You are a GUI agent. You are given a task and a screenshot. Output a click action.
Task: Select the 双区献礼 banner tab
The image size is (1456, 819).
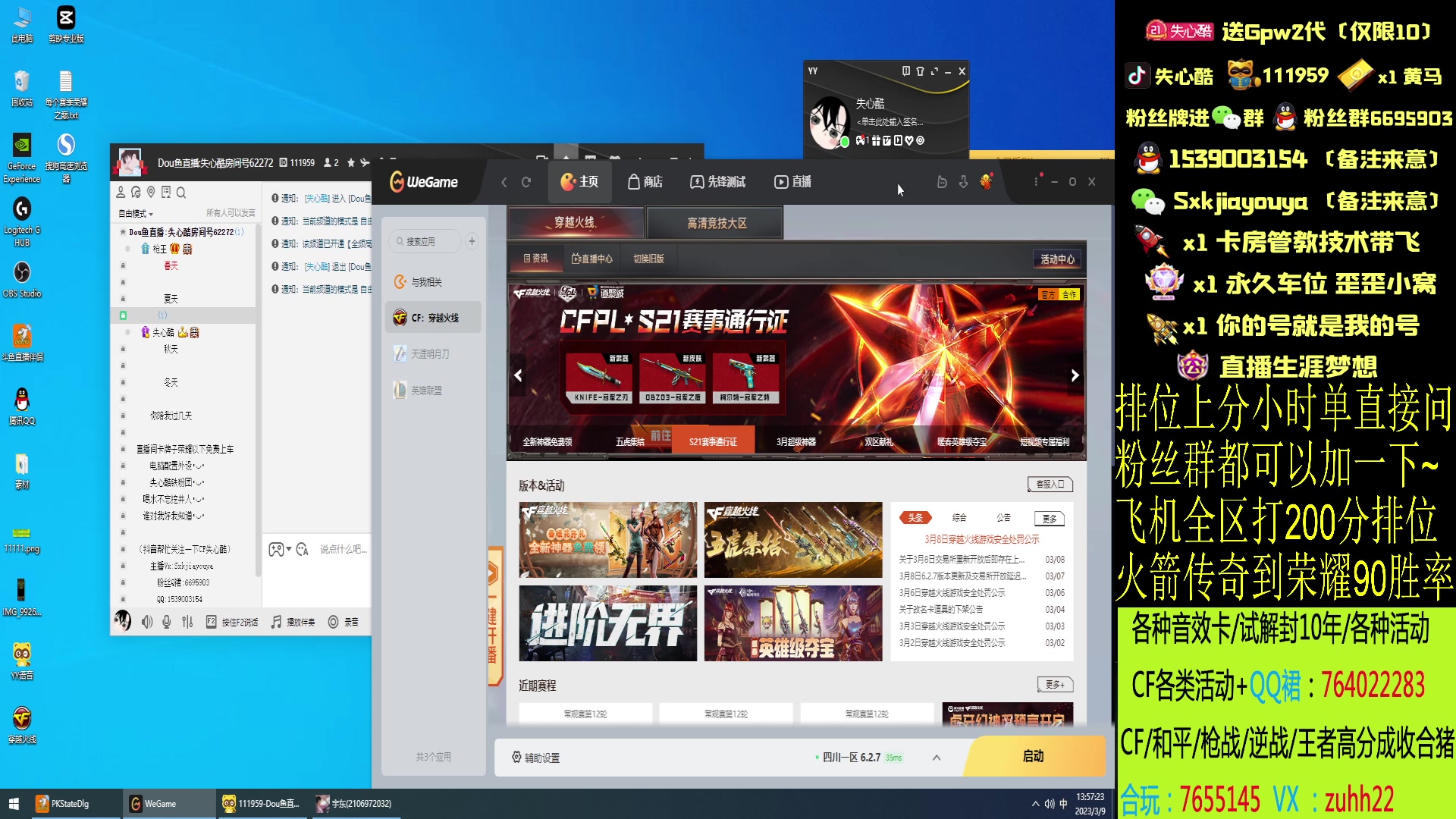click(x=879, y=441)
